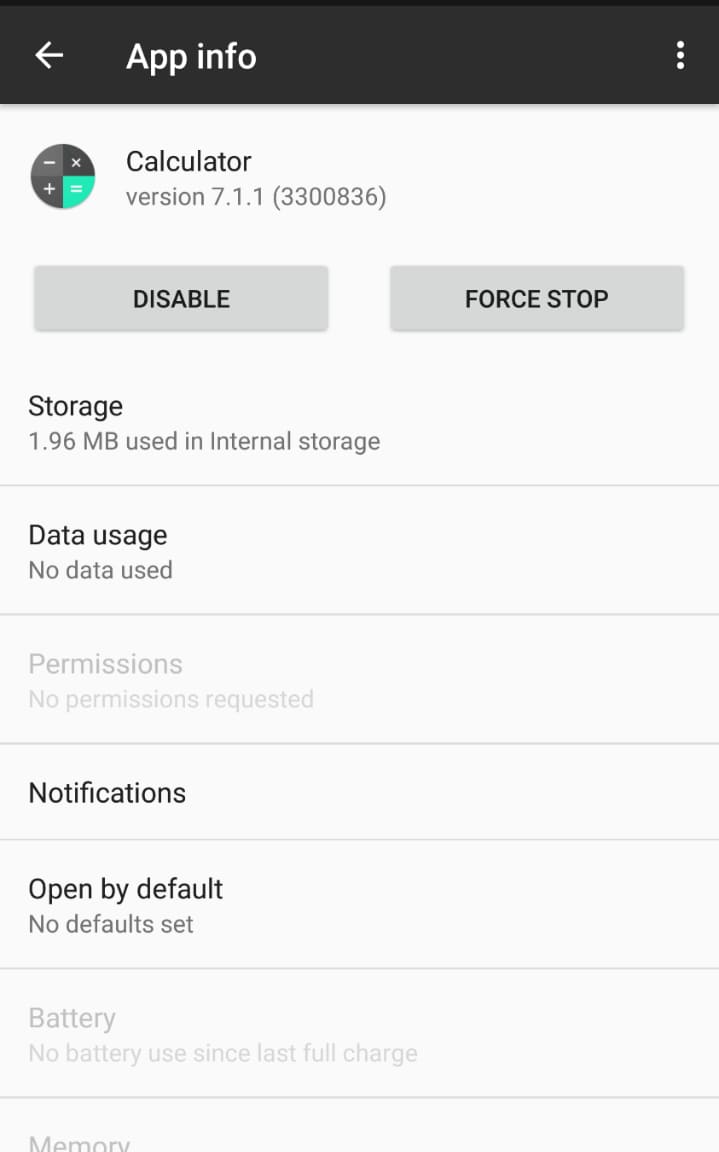Screen dimensions: 719x1152
Task: Select the greyed-out Permissions entry
Action: (x=359, y=680)
